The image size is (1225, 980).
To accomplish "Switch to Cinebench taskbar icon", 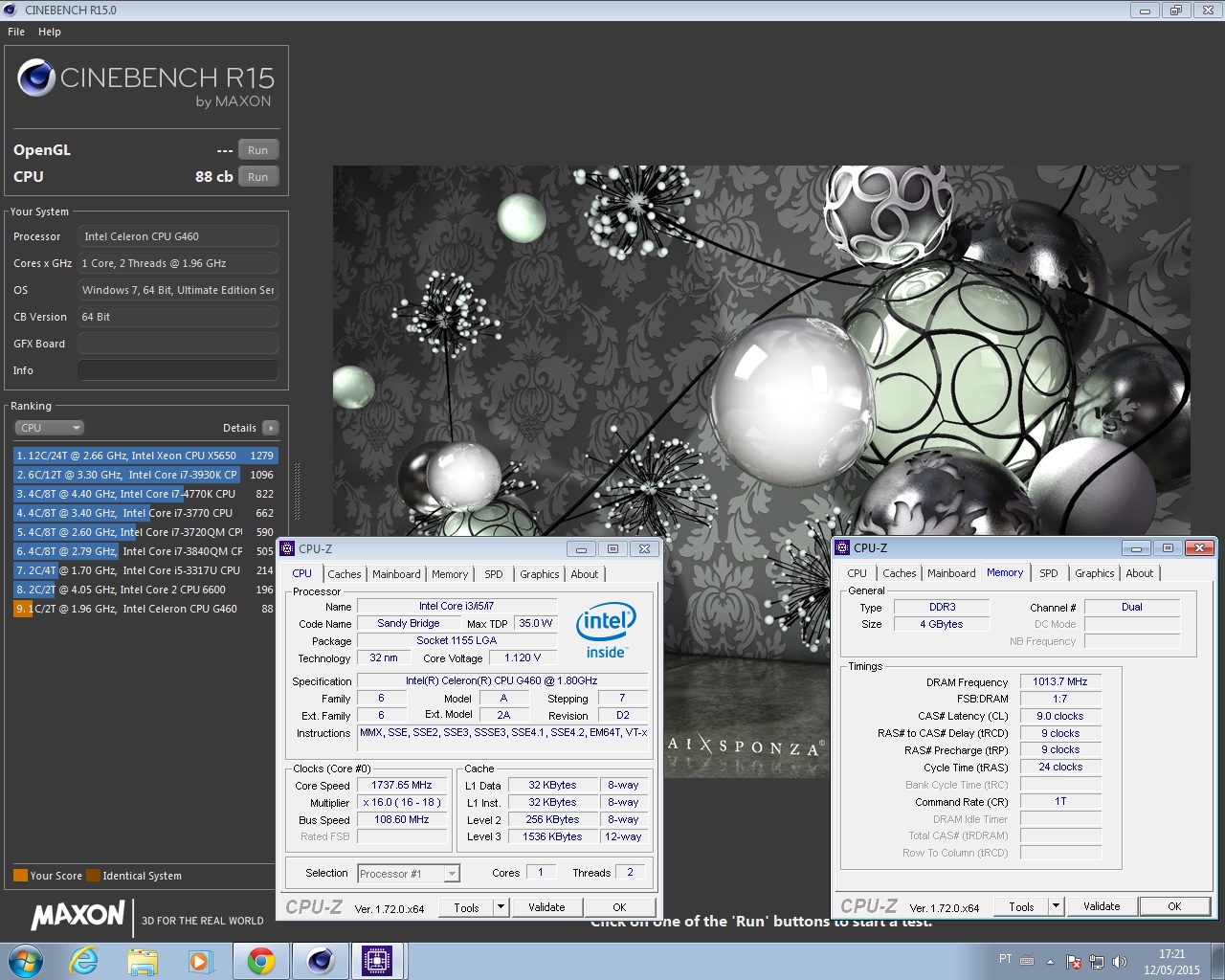I will 320,961.
